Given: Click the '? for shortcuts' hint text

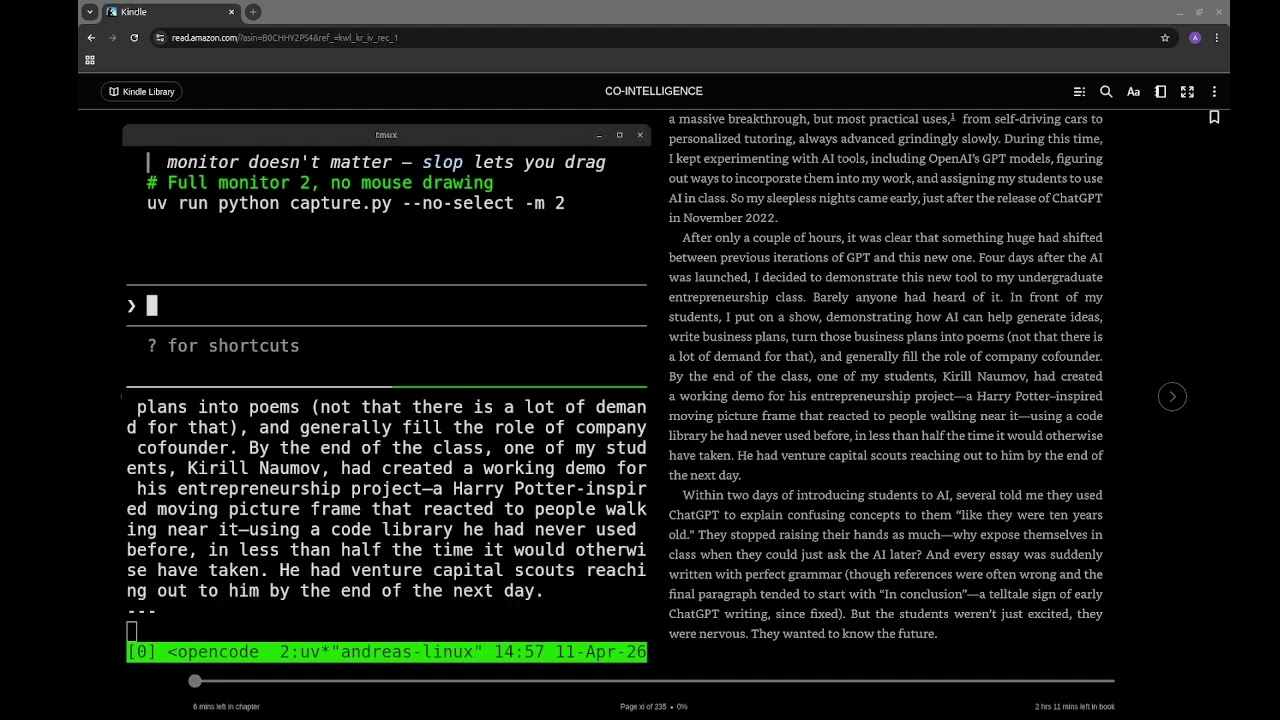Looking at the screenshot, I should tap(223, 346).
